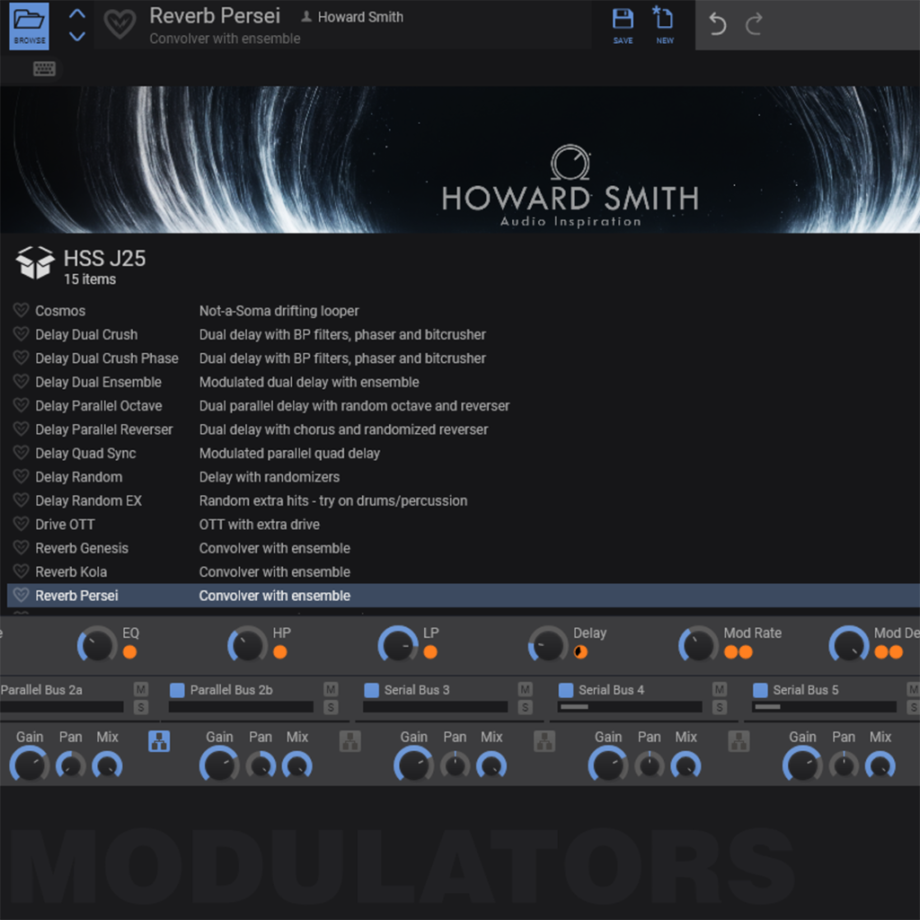Save the current preset
This screenshot has width=920, height=920.
pyautogui.click(x=622, y=23)
